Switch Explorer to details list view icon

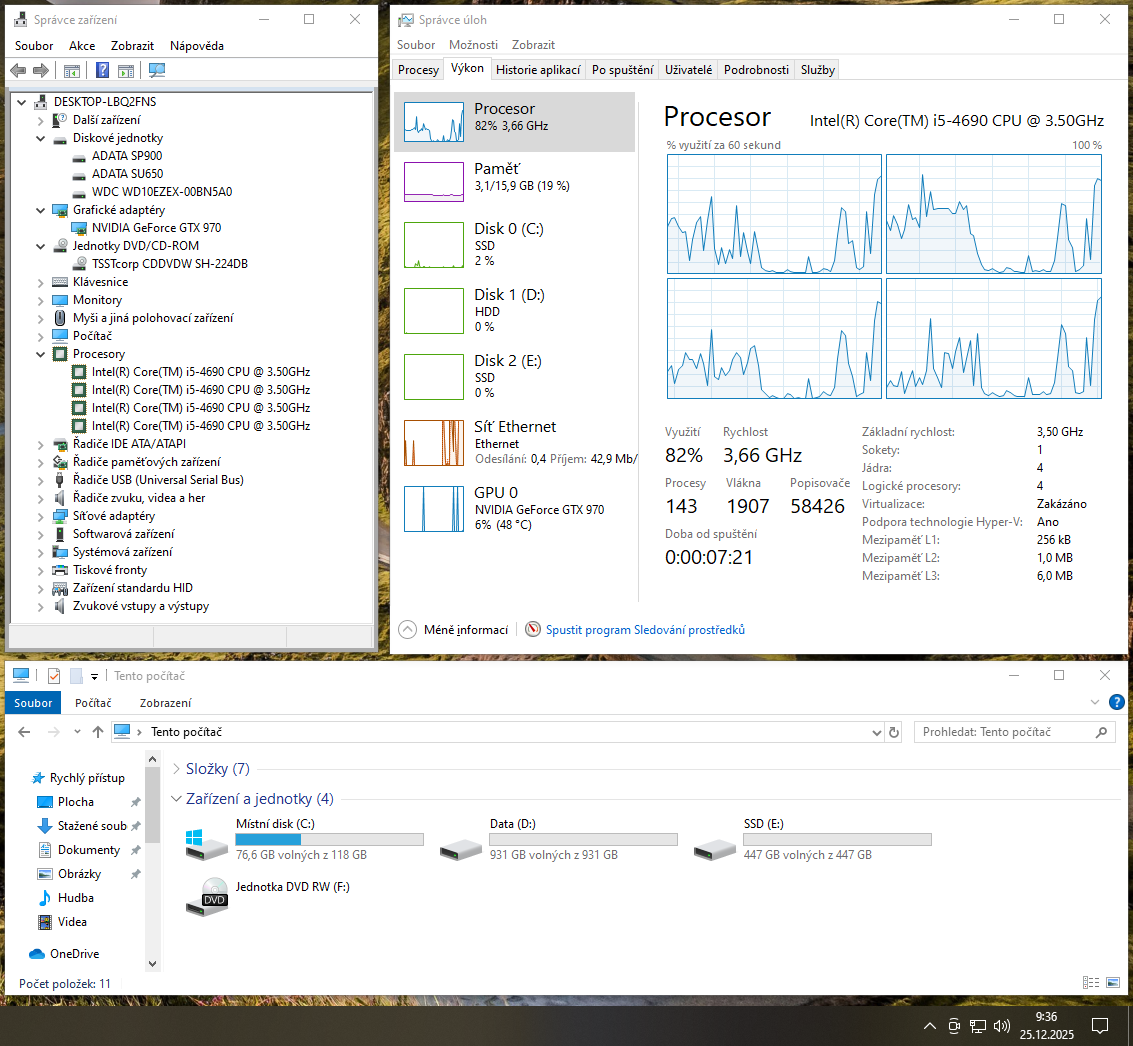[x=1089, y=983]
